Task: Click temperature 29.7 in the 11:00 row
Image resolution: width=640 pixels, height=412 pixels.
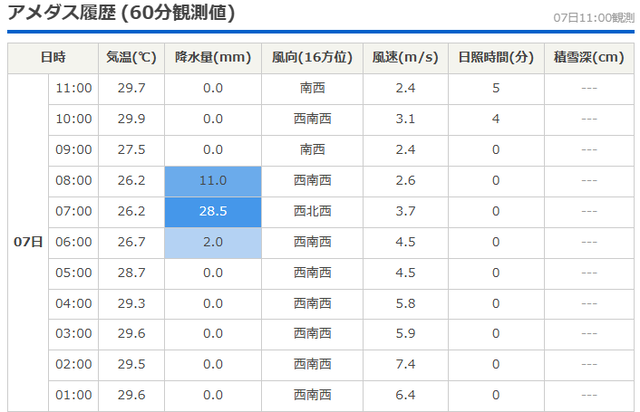Action: 131,88
